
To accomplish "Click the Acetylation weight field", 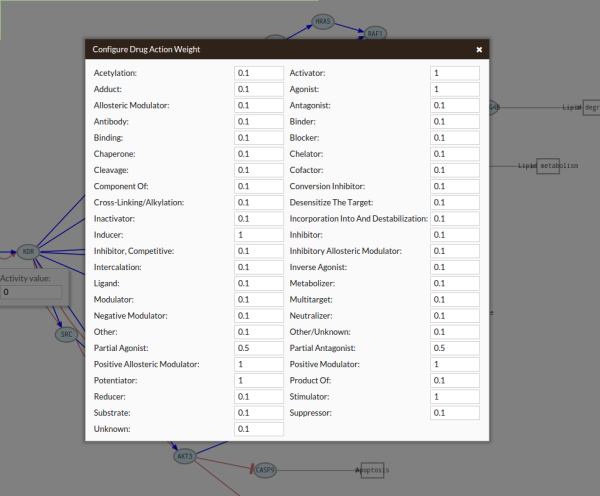I will 259,73.
